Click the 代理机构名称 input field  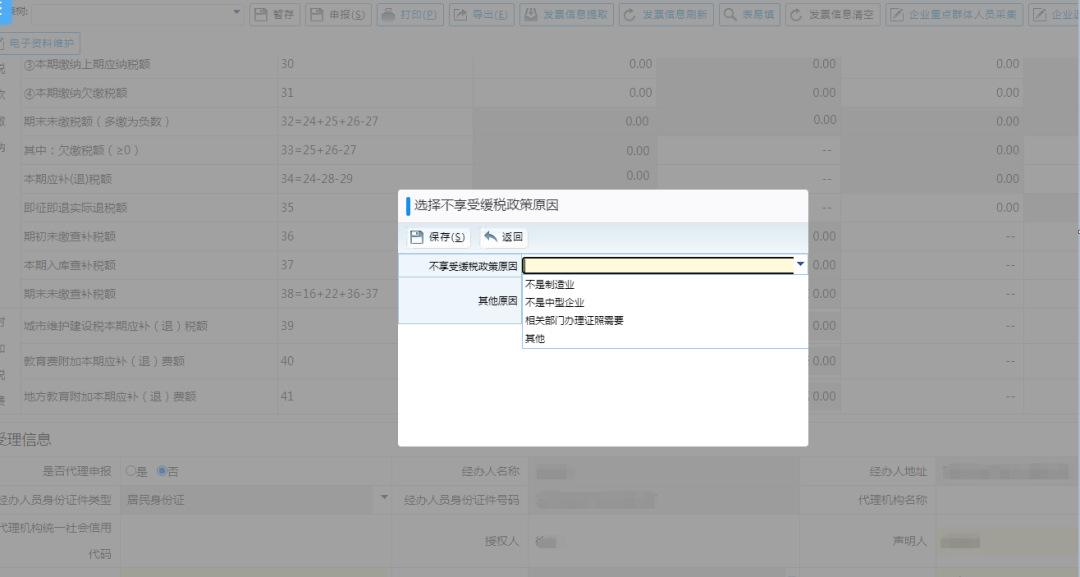pos(1006,500)
